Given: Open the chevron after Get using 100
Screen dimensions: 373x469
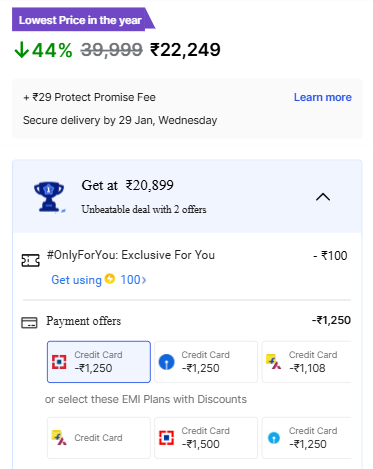Looking at the screenshot, I should tap(144, 280).
